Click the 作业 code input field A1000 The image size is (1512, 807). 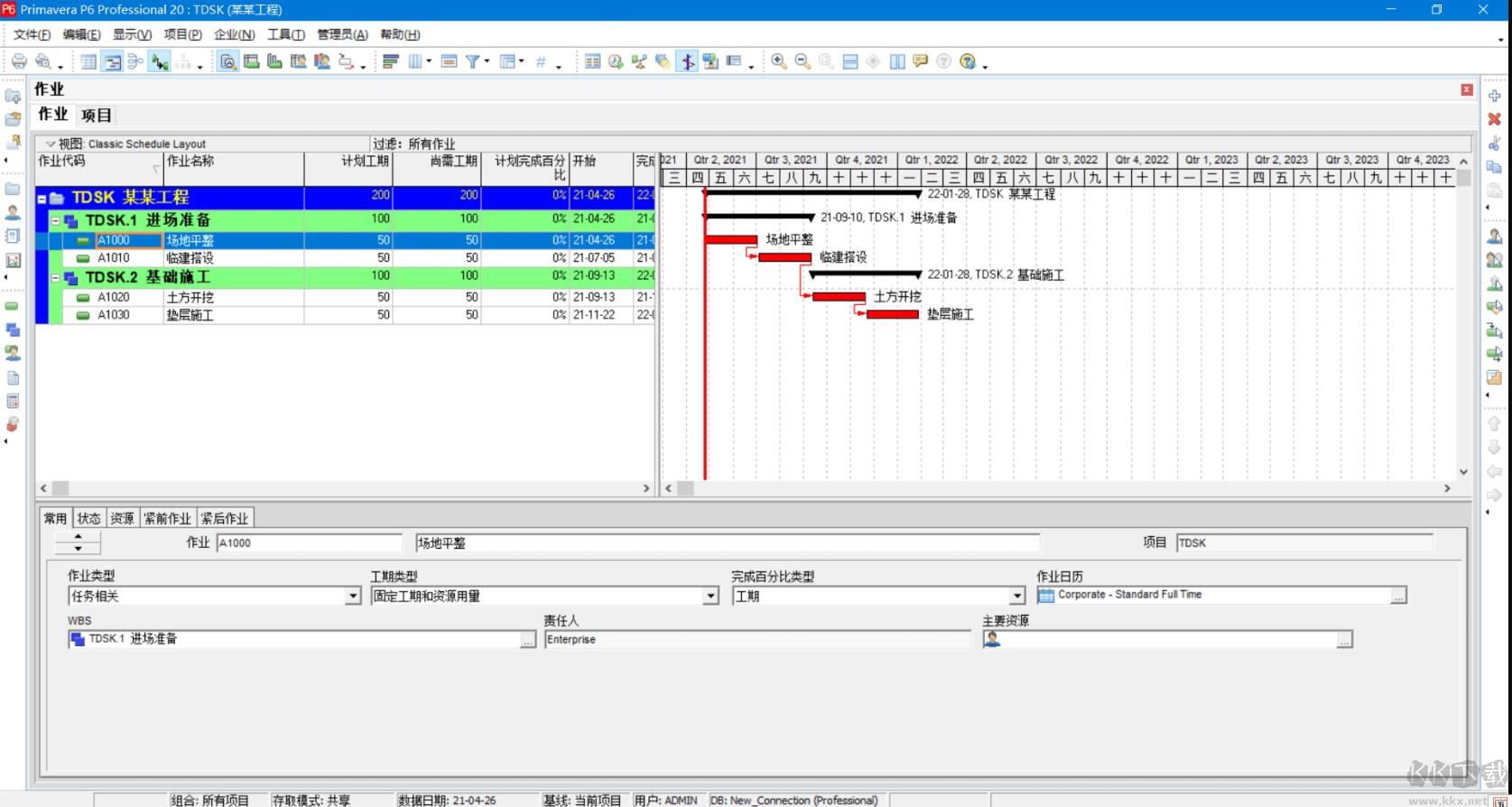309,543
